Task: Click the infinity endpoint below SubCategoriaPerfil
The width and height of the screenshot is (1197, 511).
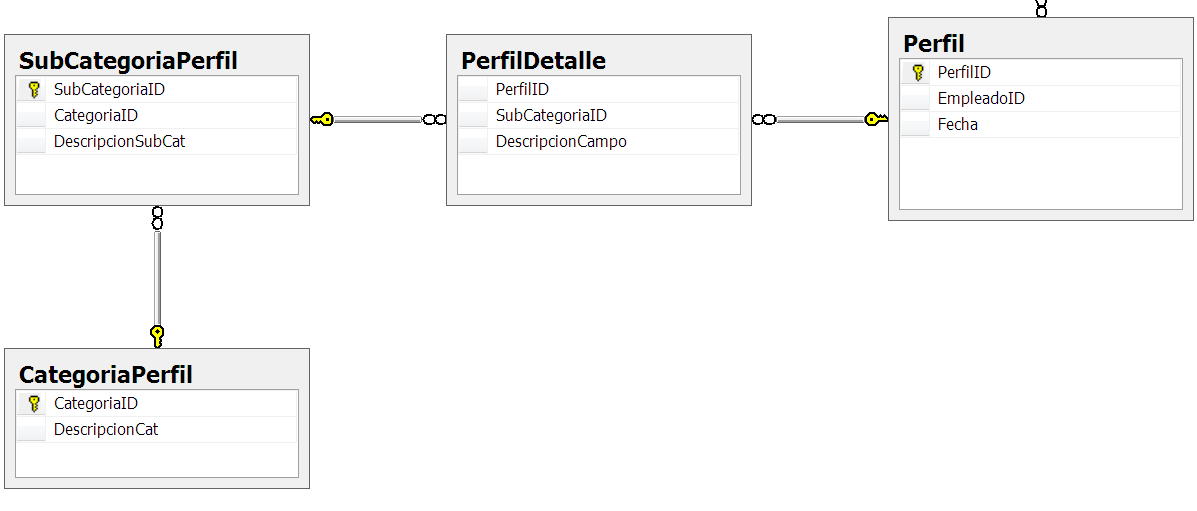Action: point(157,217)
